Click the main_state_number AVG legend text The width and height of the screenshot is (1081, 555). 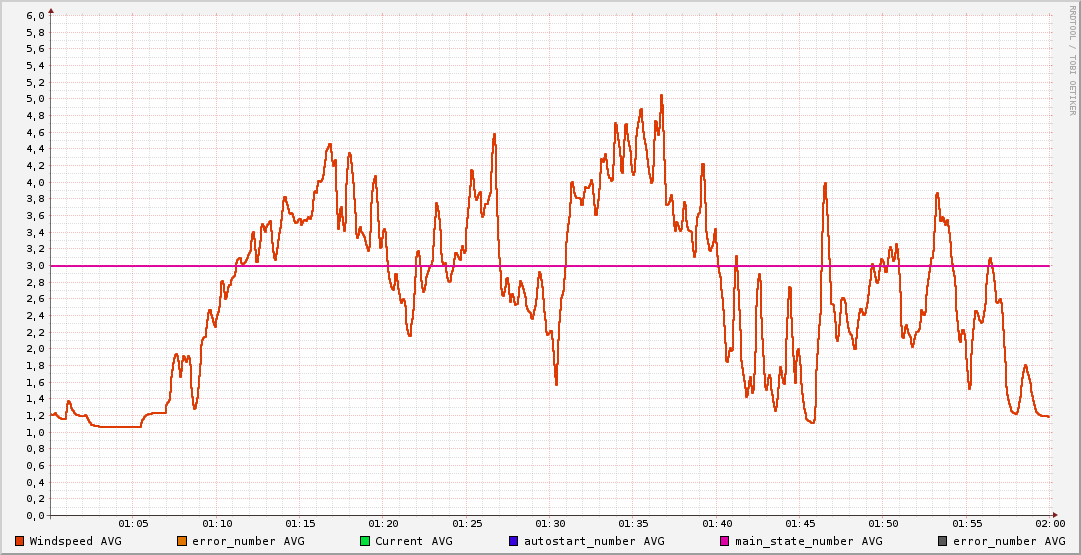(808, 541)
